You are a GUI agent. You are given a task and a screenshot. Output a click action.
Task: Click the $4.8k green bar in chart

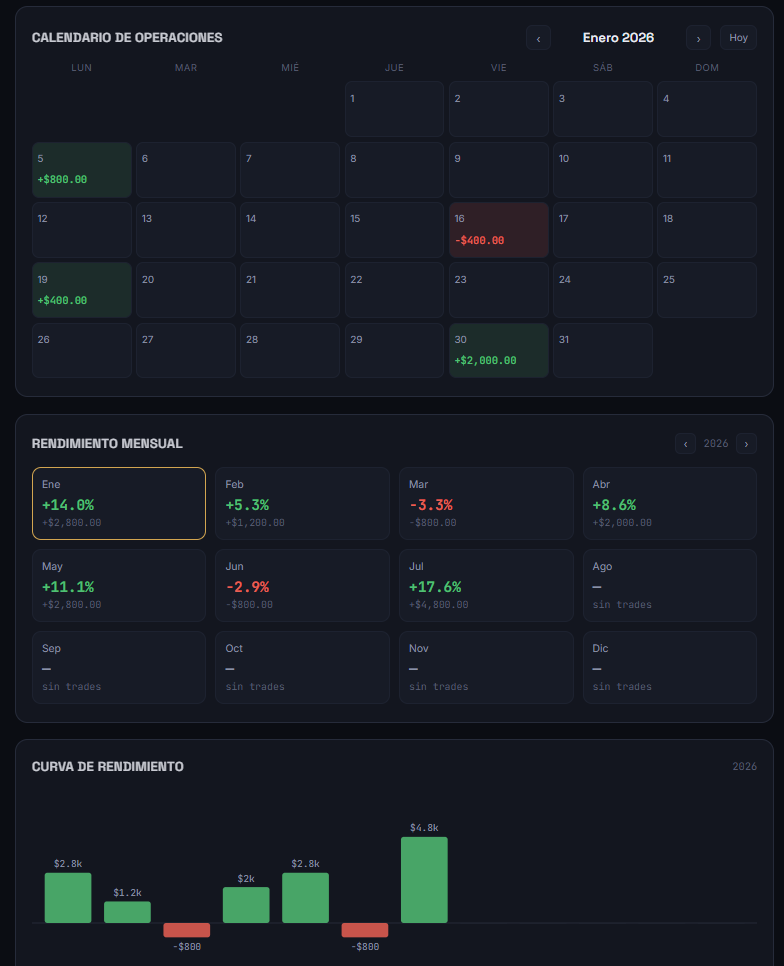pyautogui.click(x=424, y=880)
